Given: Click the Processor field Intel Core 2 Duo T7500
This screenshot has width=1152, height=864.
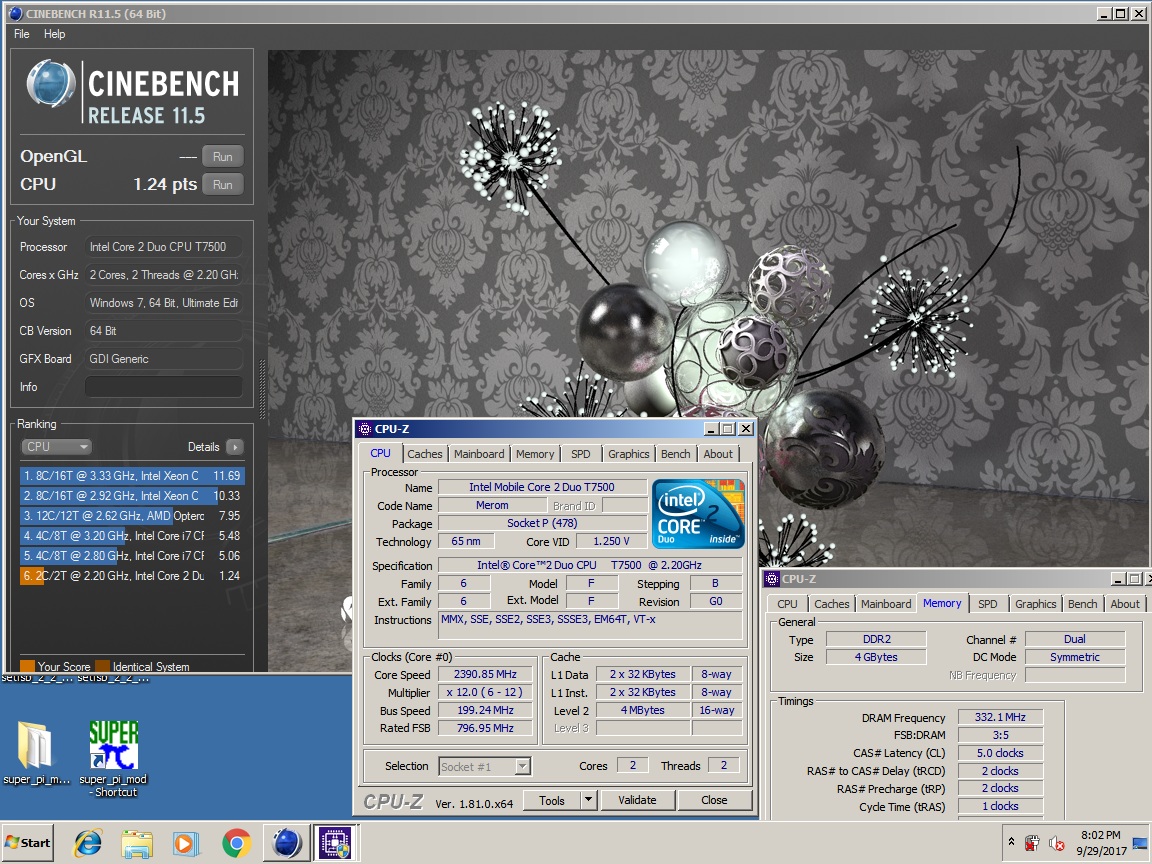Looking at the screenshot, I should point(164,247).
